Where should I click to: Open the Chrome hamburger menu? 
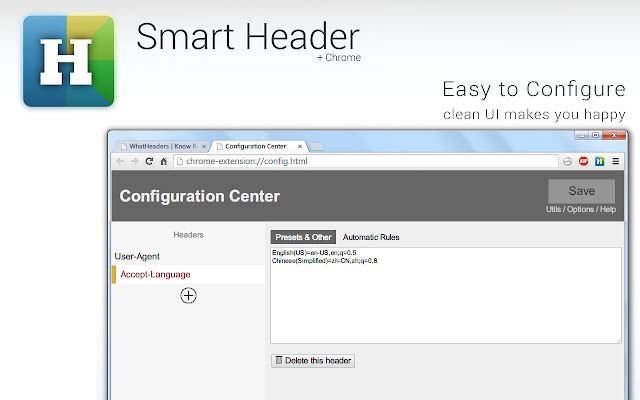[x=616, y=161]
